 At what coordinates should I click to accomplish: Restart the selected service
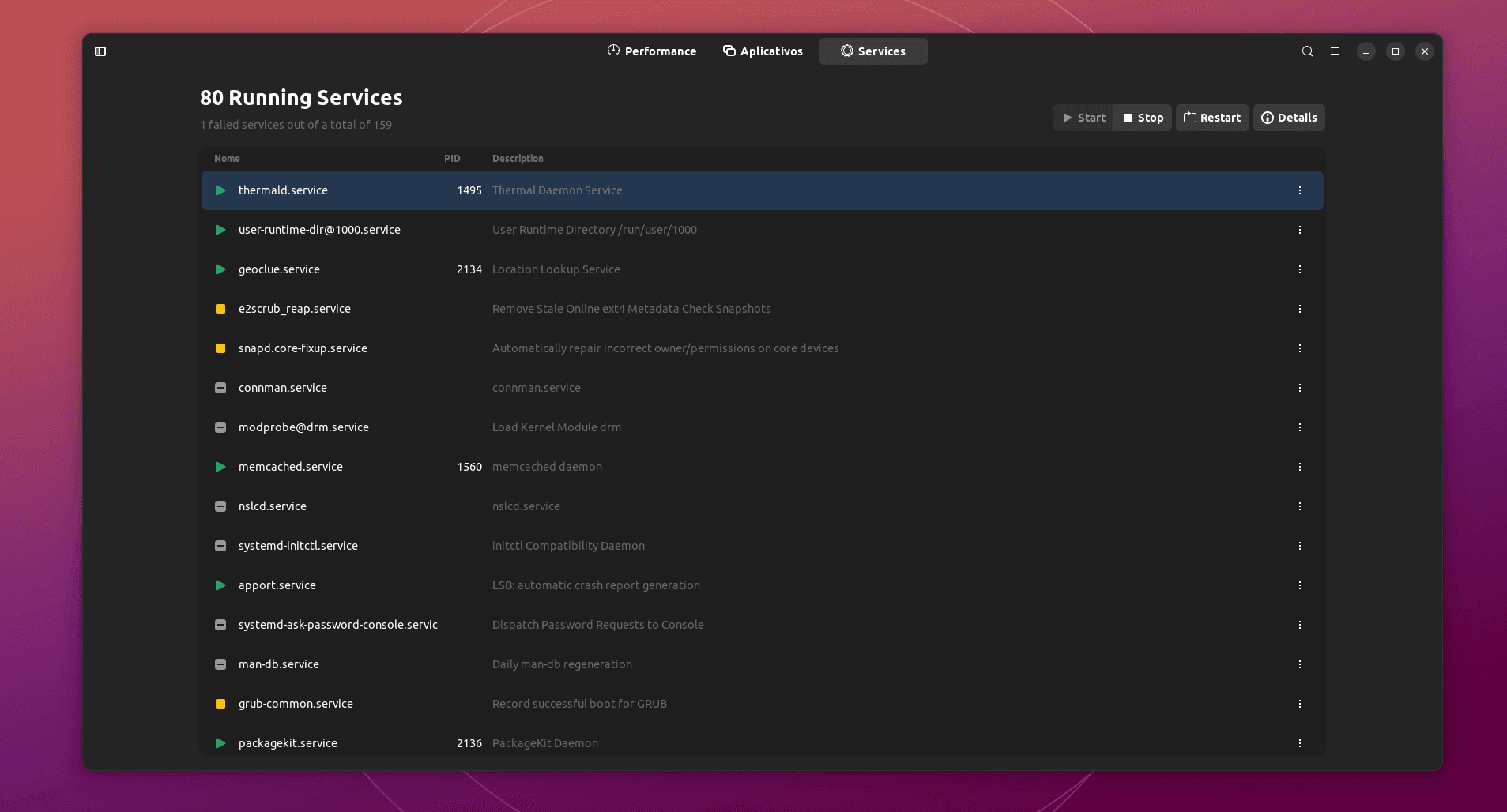[1212, 118]
